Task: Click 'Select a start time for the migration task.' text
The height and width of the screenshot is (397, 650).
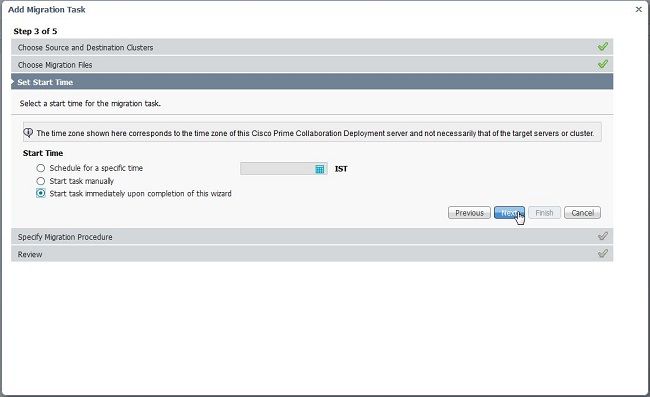Action: 90,104
